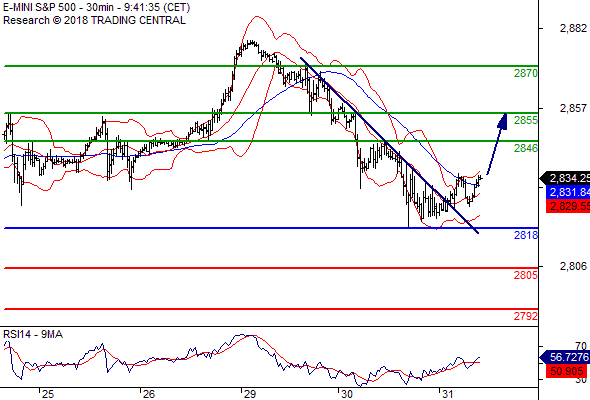Select the red 2792 support label

click(x=526, y=316)
